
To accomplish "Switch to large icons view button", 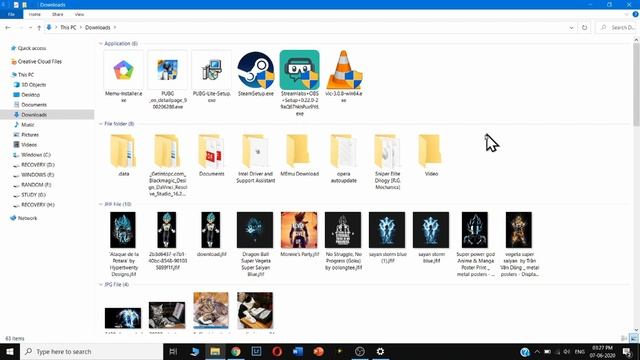I will pyautogui.click(x=633, y=338).
